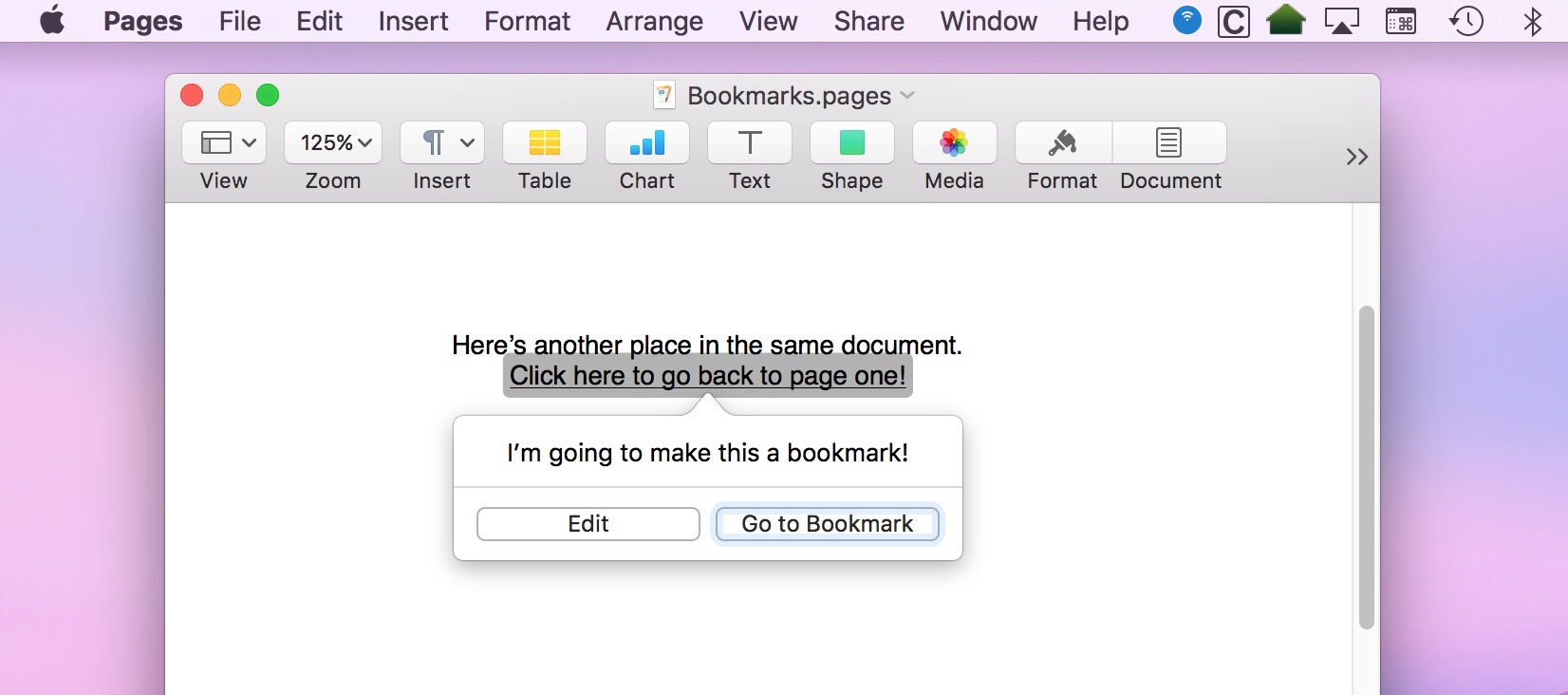Click the document vertical scrollbar

tap(1367, 467)
